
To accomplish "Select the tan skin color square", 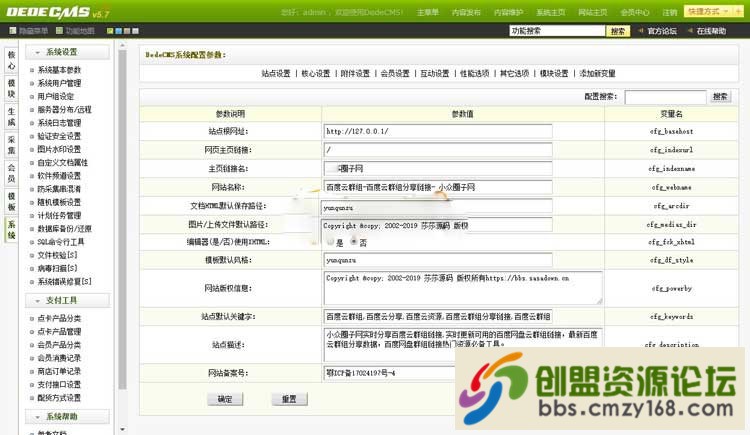I will tap(127, 31).
